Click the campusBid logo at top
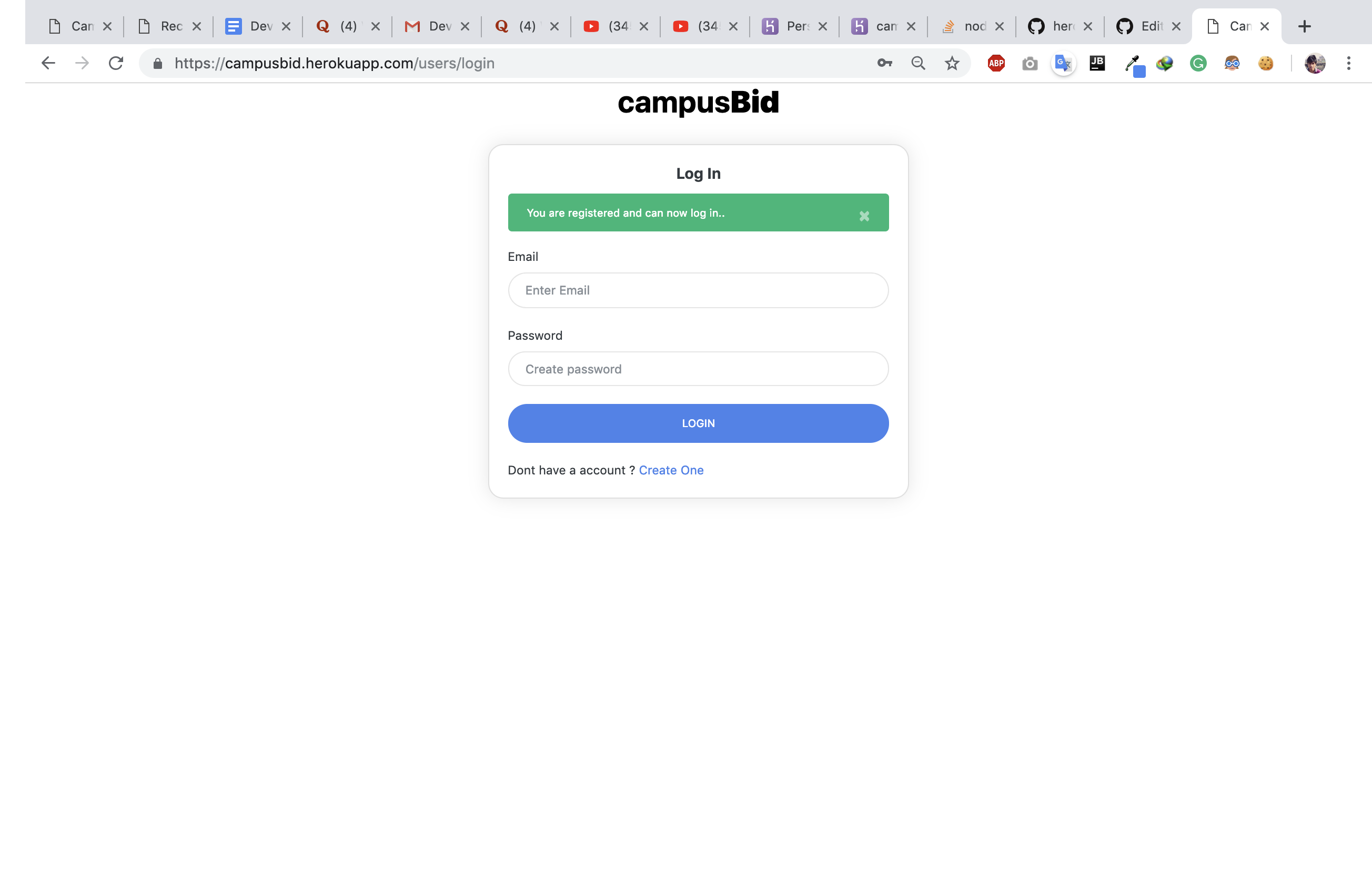Screen dimensions: 1372x871 pyautogui.click(x=697, y=100)
